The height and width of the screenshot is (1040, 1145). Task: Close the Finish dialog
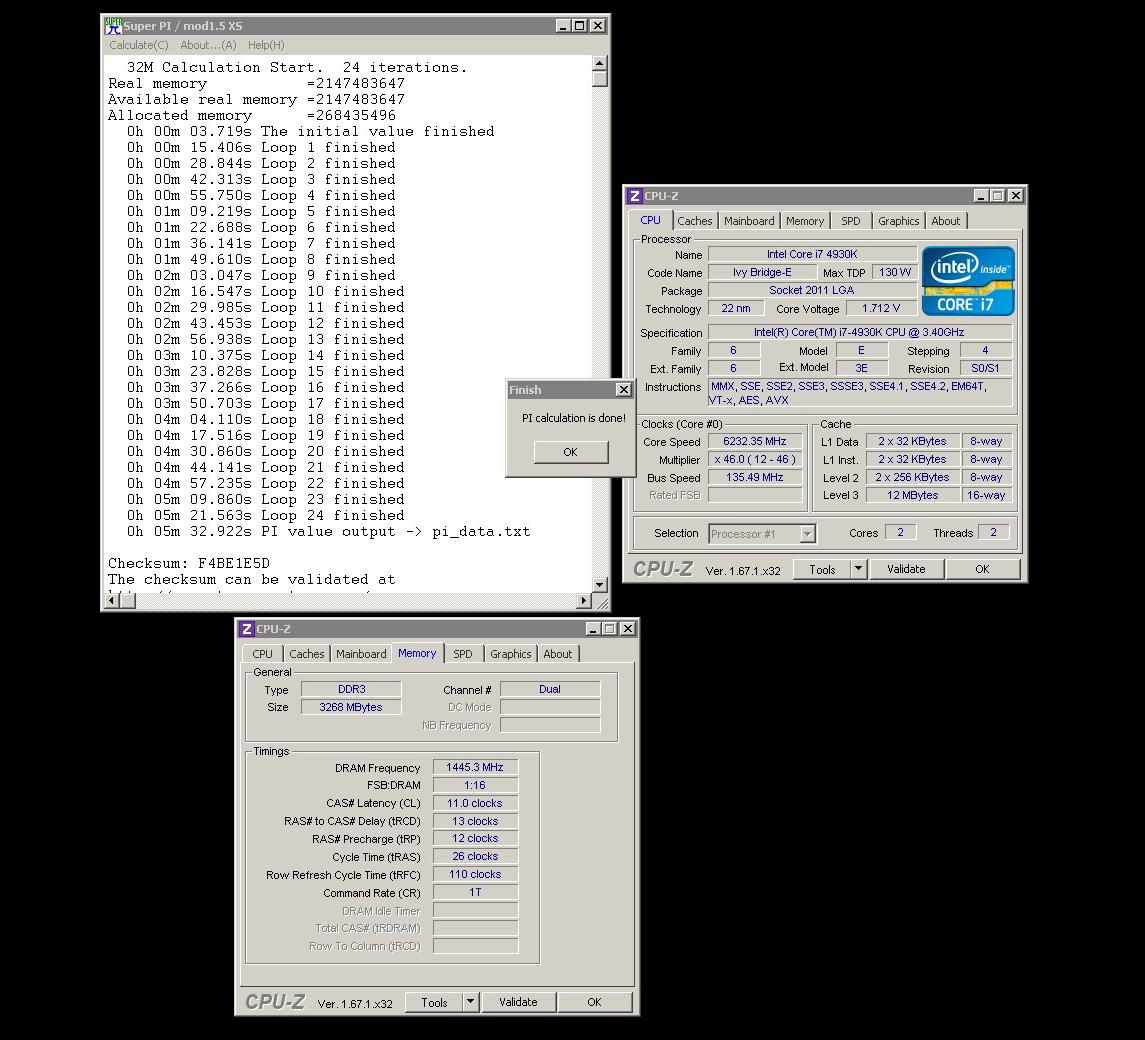pyautogui.click(x=624, y=390)
